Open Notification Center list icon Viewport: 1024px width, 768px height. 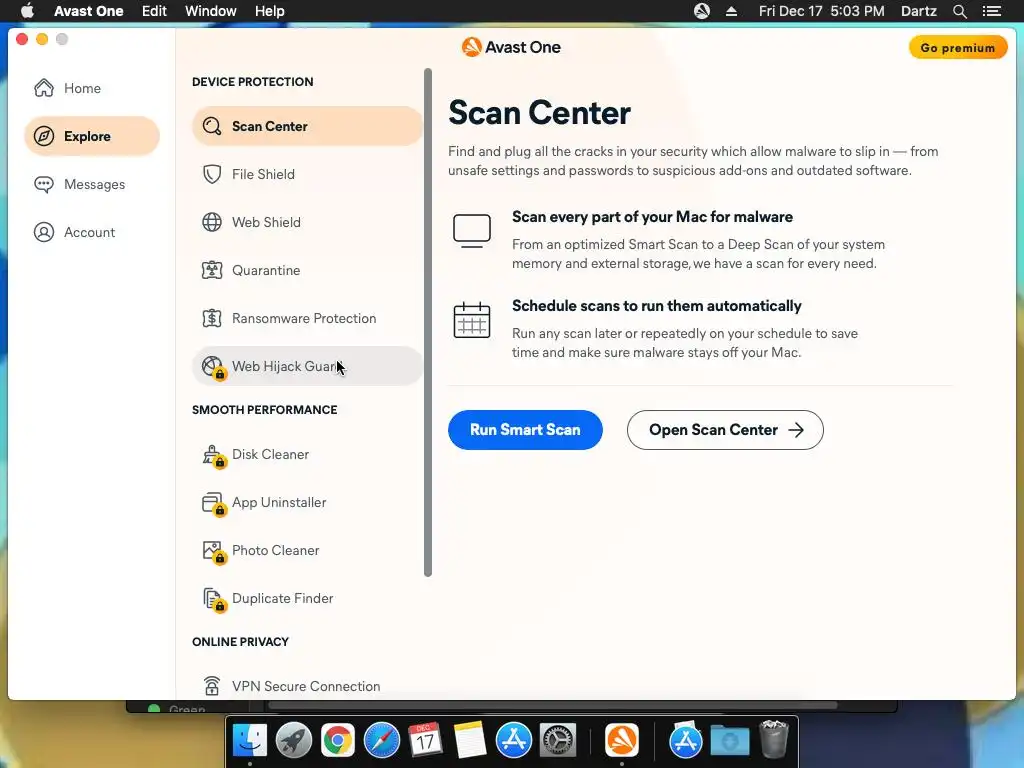[x=991, y=11]
